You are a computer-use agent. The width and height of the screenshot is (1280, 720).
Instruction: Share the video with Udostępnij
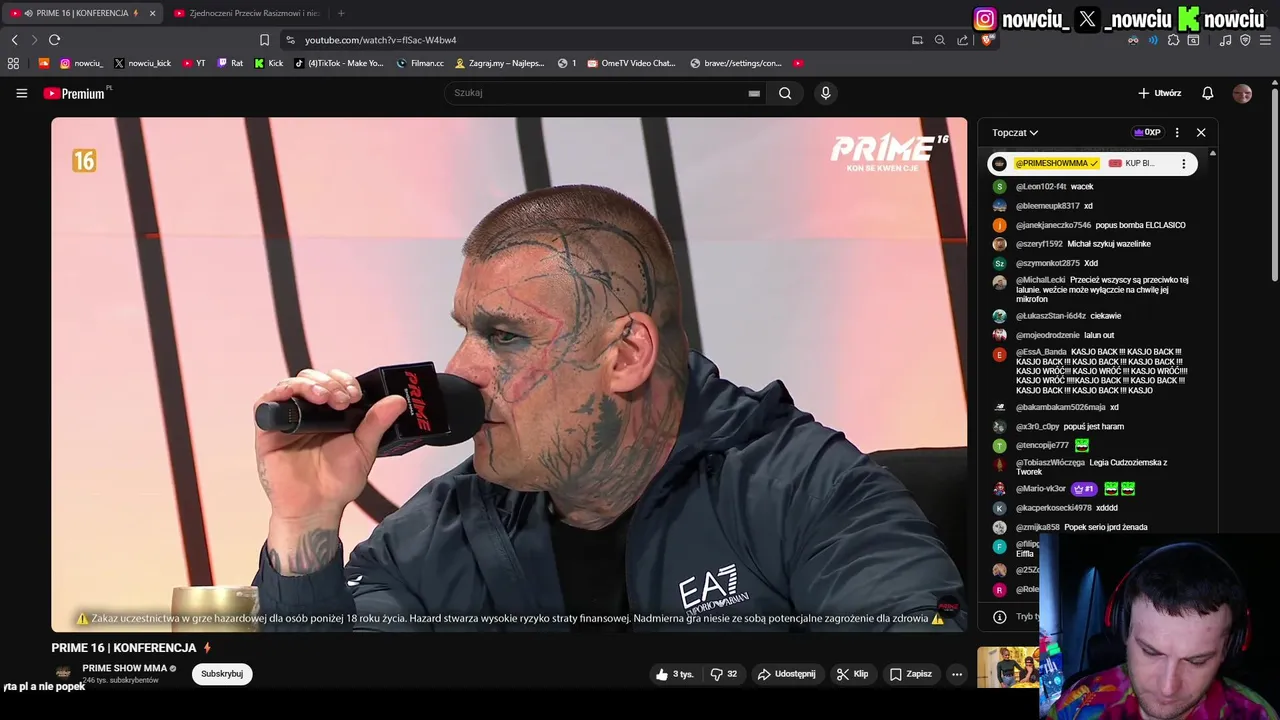coord(786,674)
